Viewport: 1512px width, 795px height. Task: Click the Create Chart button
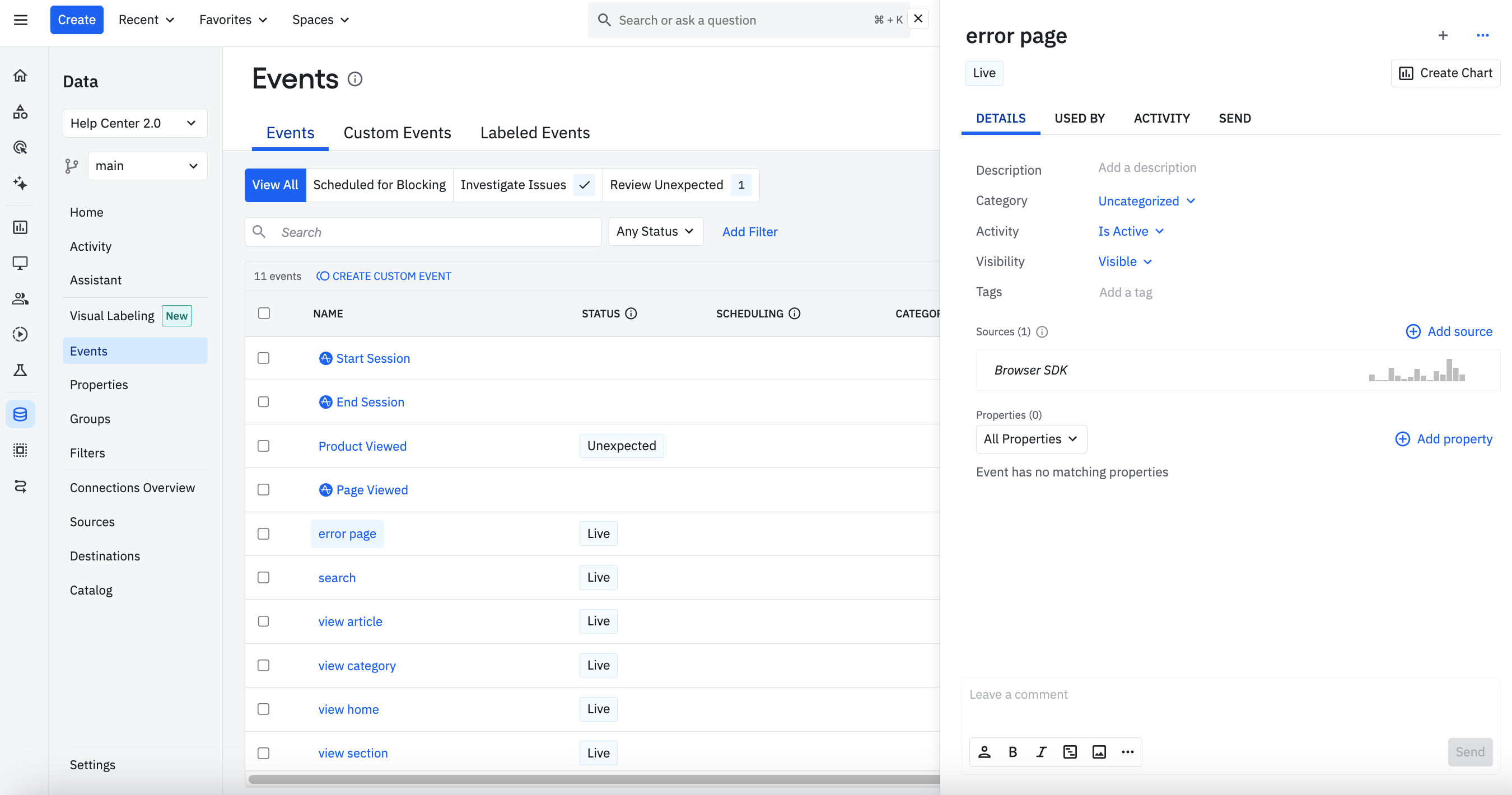coord(1445,73)
